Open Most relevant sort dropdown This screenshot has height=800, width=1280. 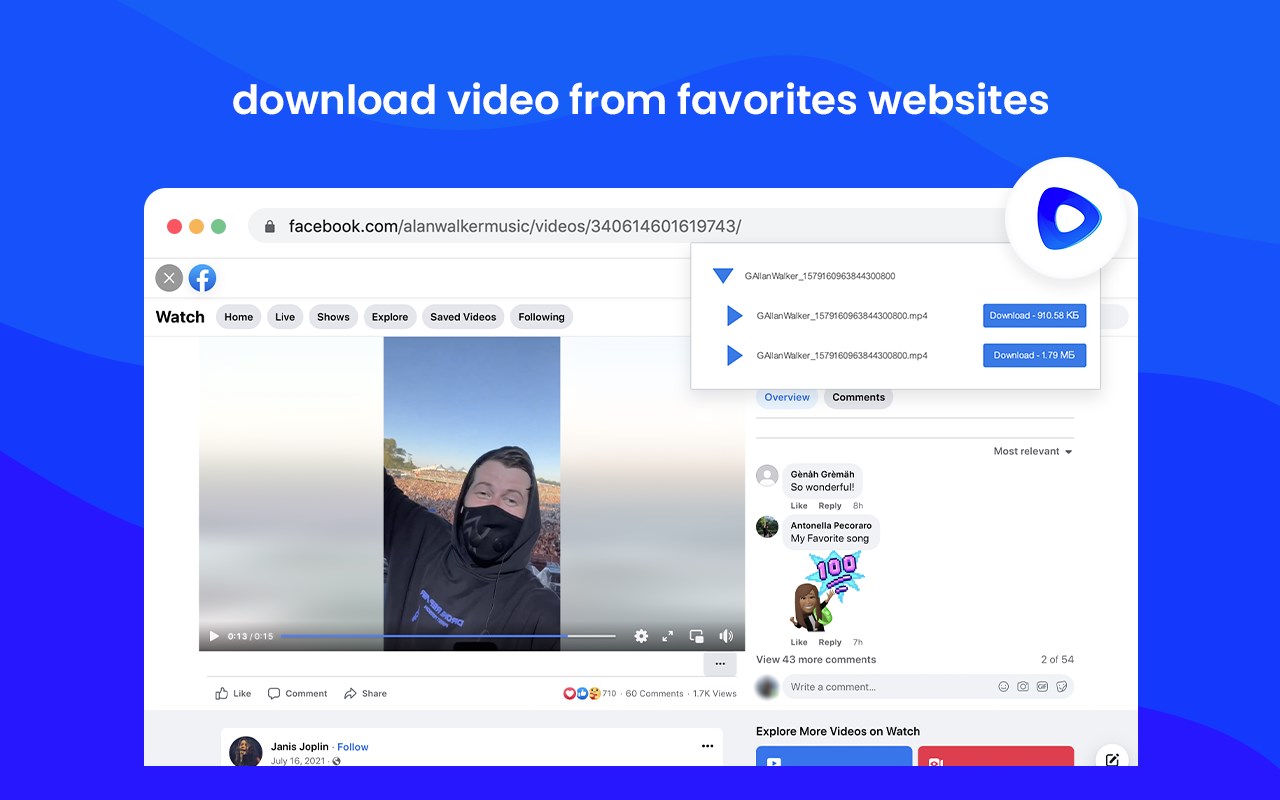[x=1033, y=451]
